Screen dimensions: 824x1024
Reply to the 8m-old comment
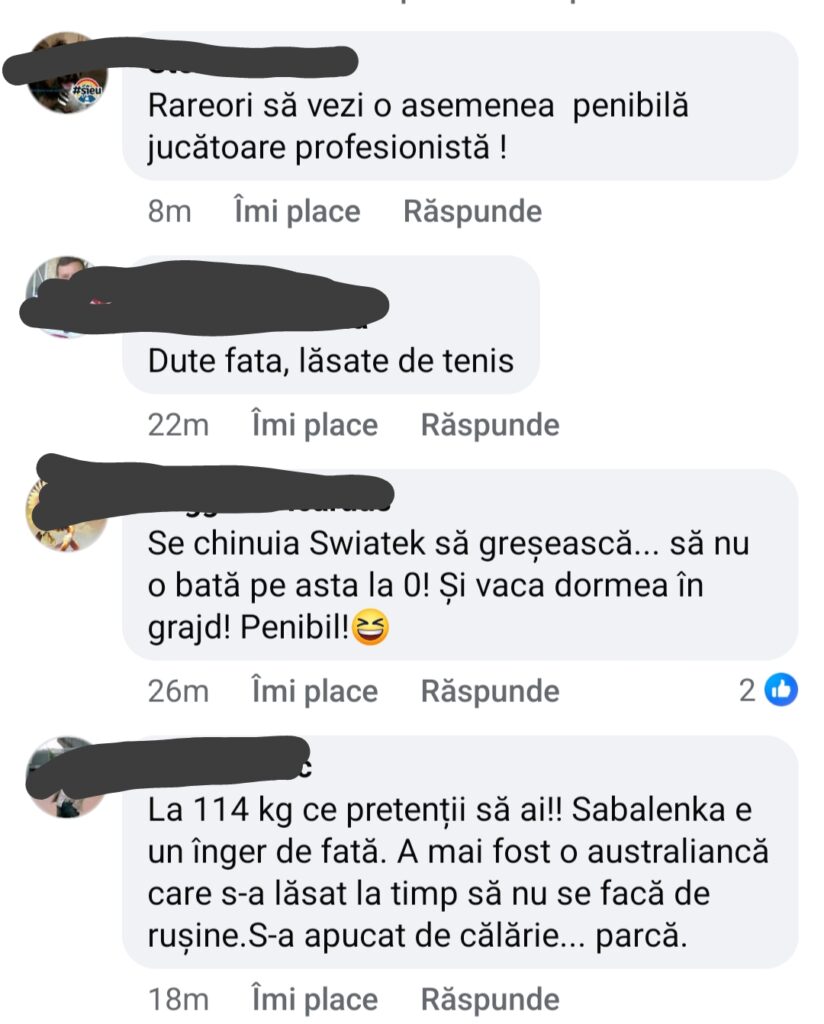[x=473, y=212]
